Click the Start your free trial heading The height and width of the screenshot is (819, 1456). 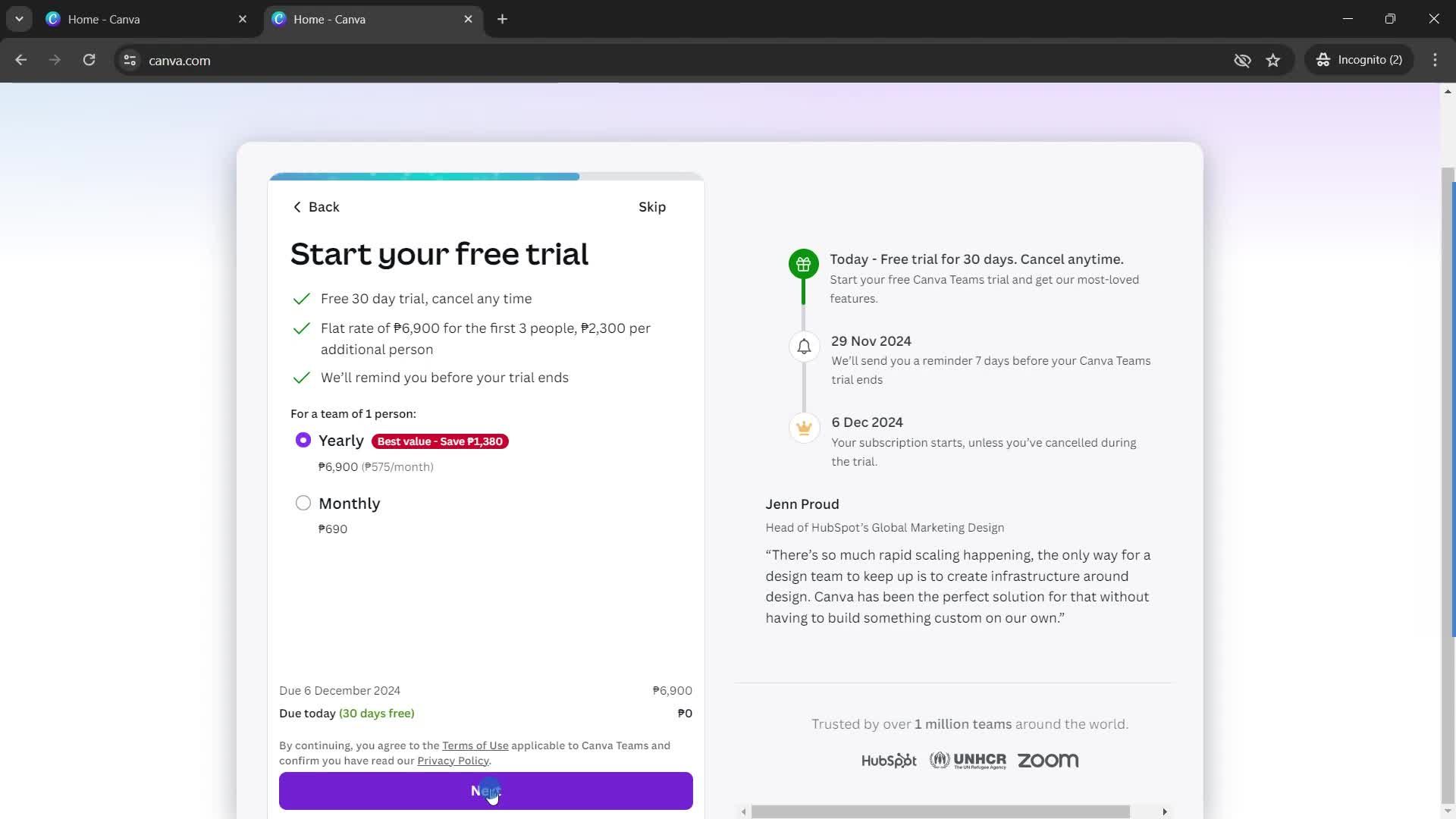tap(439, 254)
